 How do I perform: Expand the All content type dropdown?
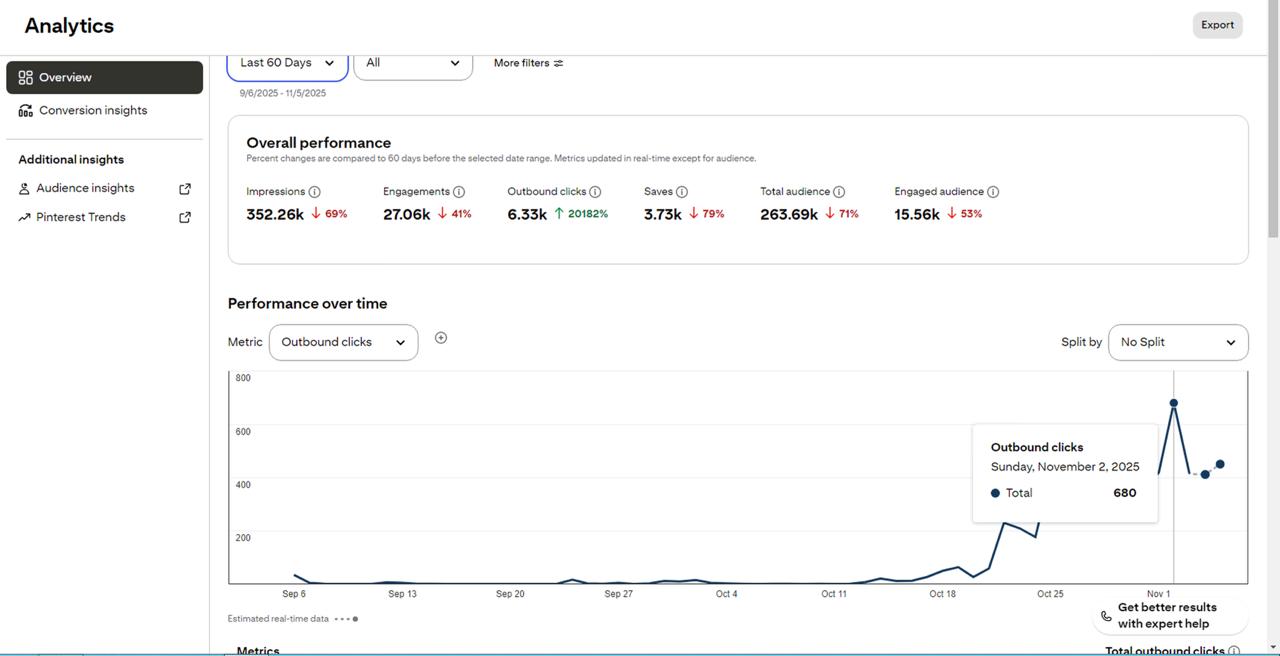click(412, 63)
